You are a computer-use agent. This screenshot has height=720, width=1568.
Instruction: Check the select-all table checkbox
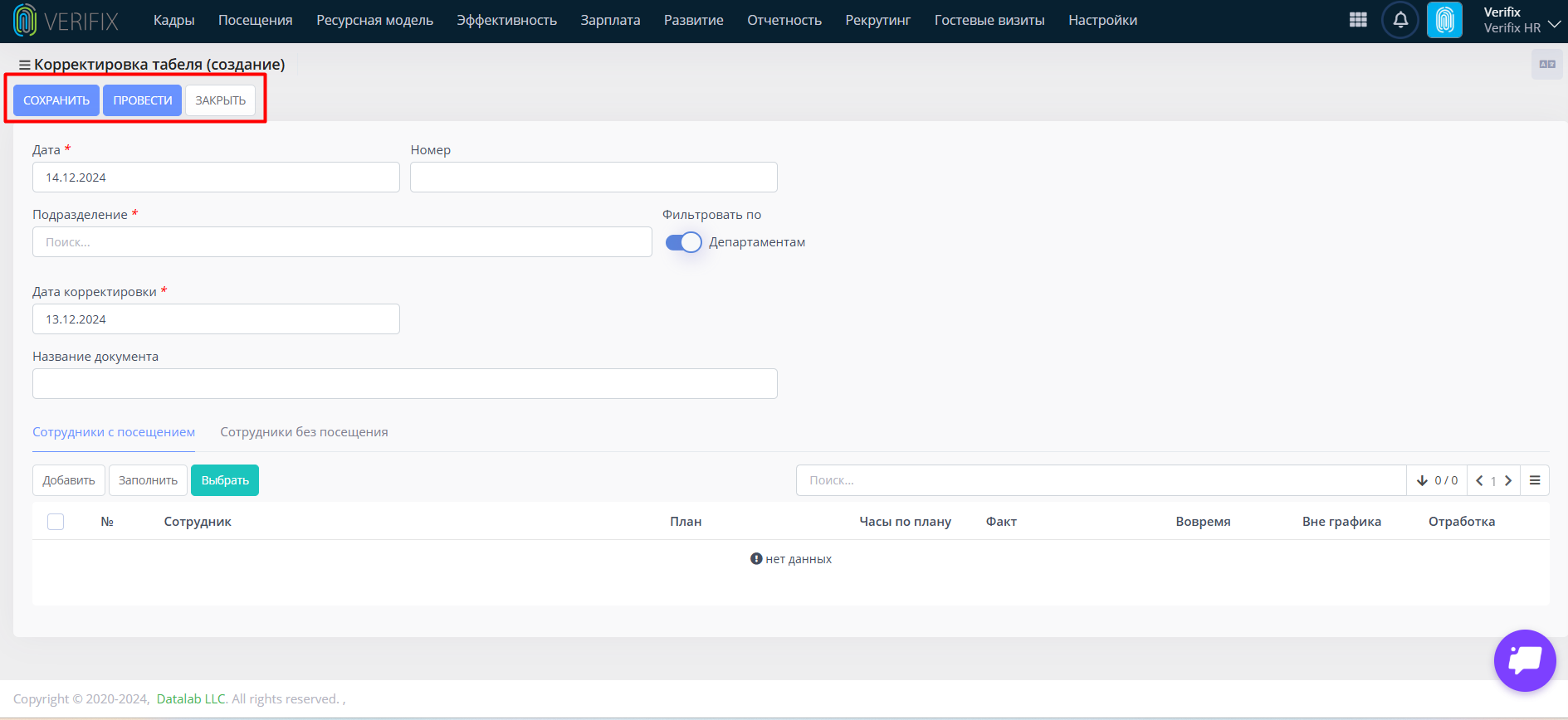(56, 522)
